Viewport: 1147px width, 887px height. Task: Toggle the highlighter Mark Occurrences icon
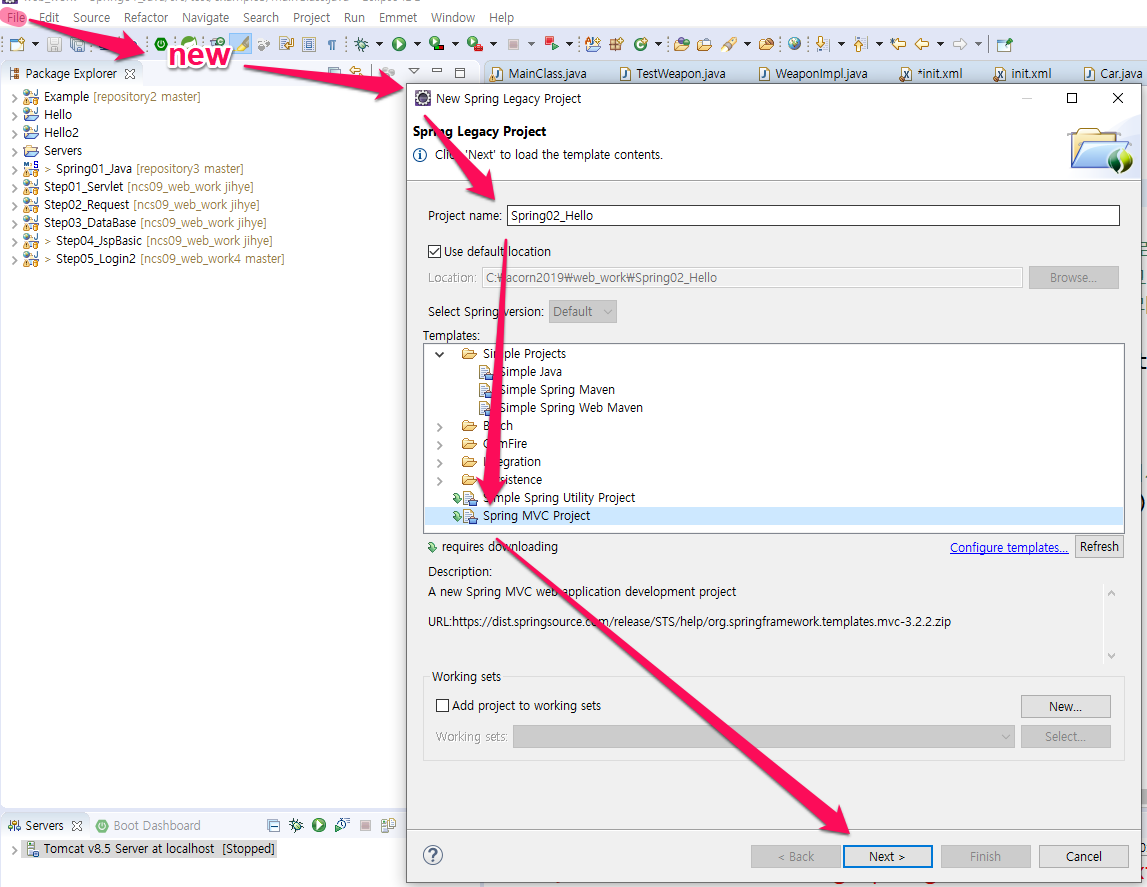click(241, 44)
